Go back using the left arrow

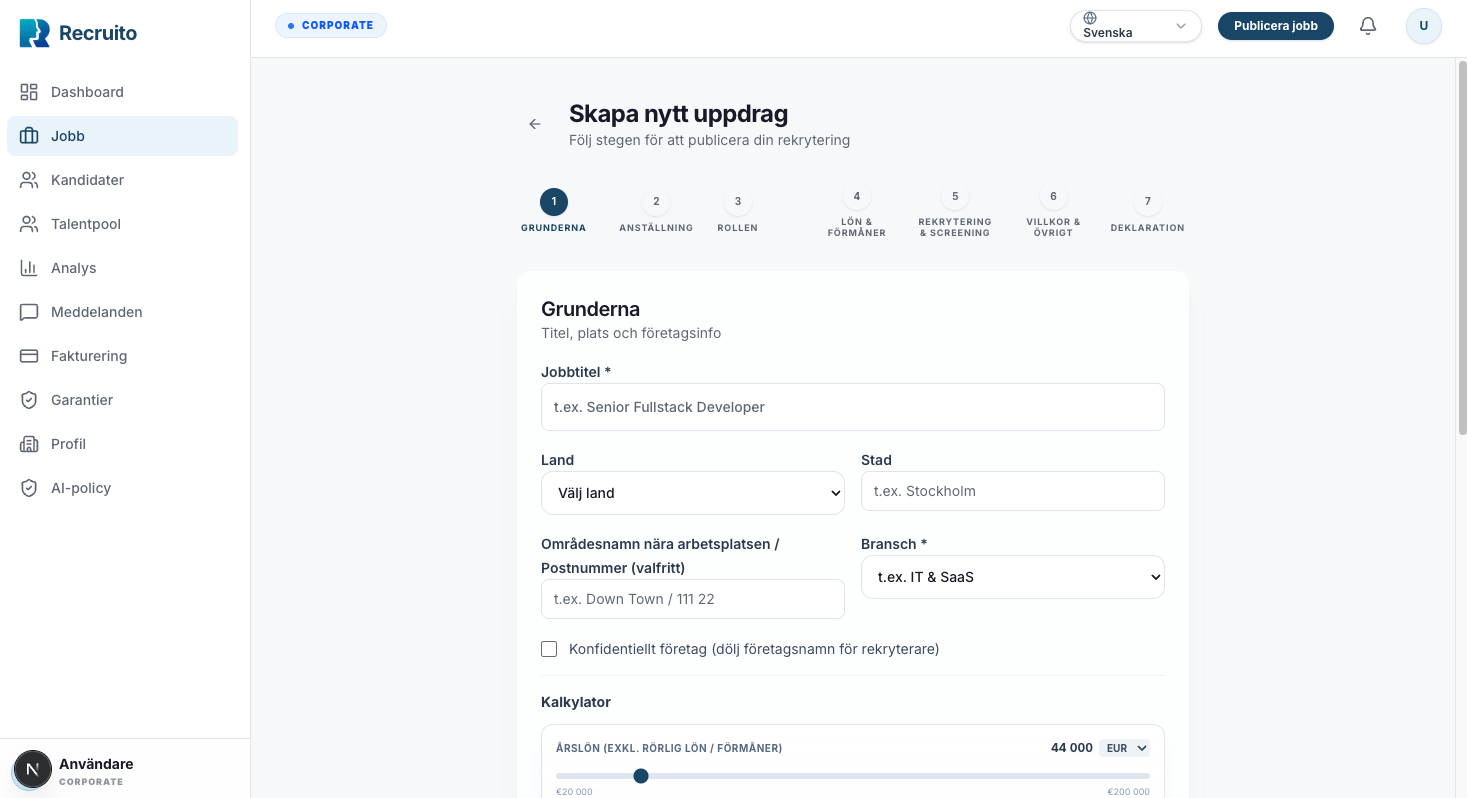pos(535,124)
